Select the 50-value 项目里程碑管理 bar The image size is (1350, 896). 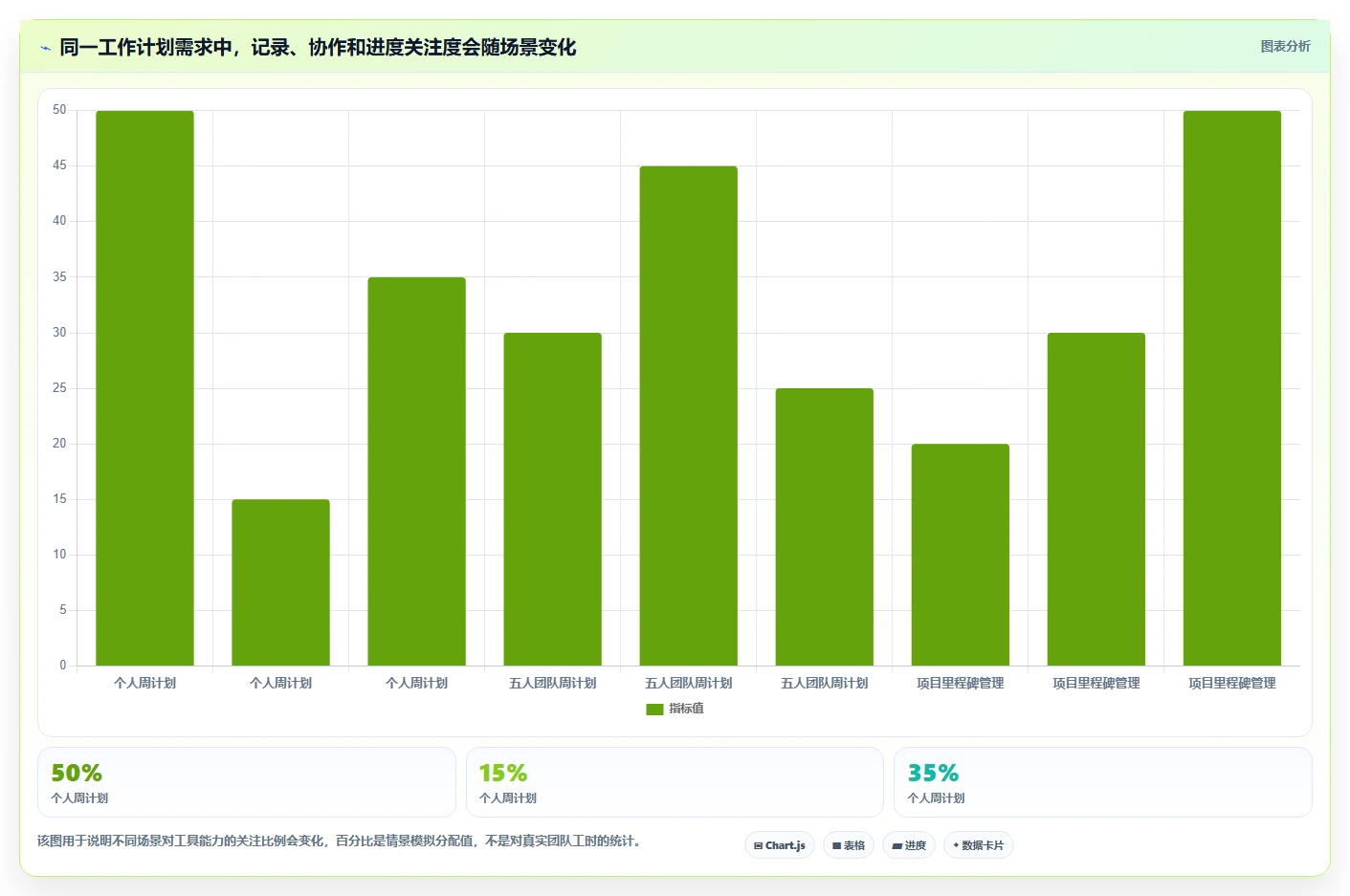pos(1231,388)
